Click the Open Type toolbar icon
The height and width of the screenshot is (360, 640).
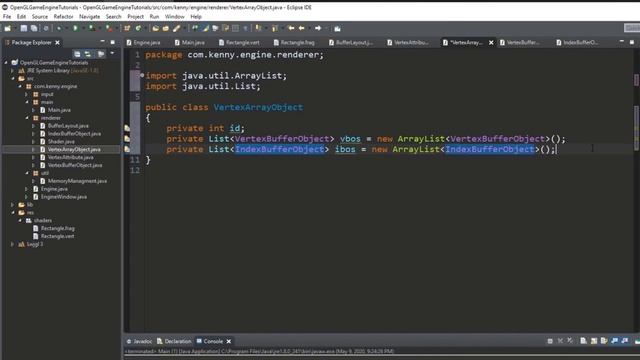pos(155,28)
